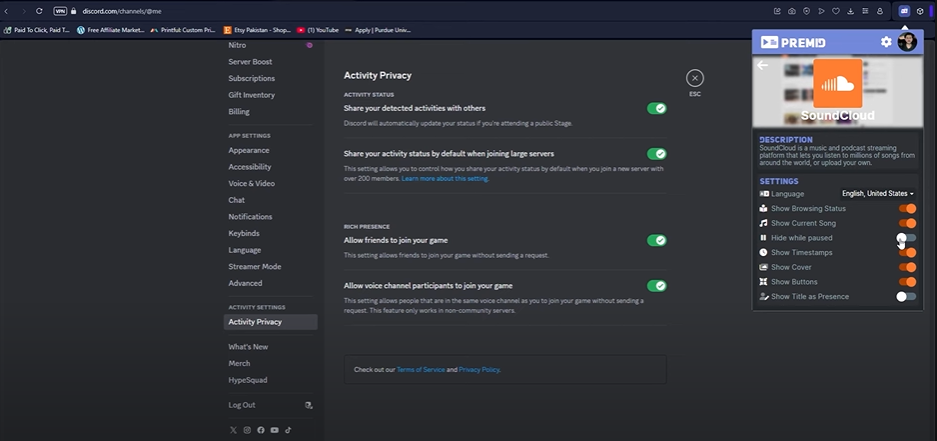Open Discord's Facebook social link

coord(260,430)
